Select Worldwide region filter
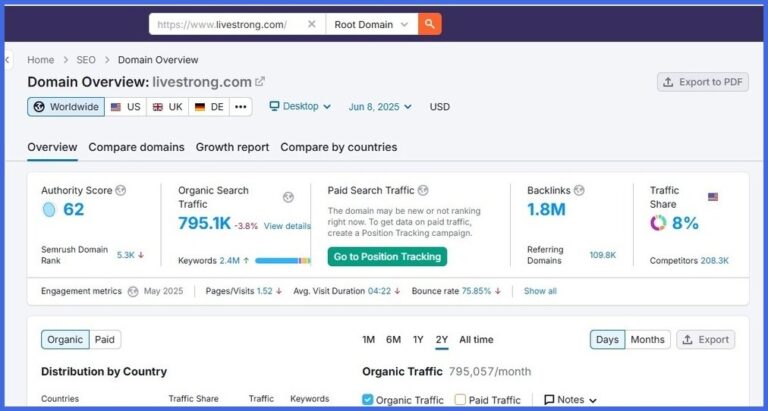768x411 pixels. (66, 107)
